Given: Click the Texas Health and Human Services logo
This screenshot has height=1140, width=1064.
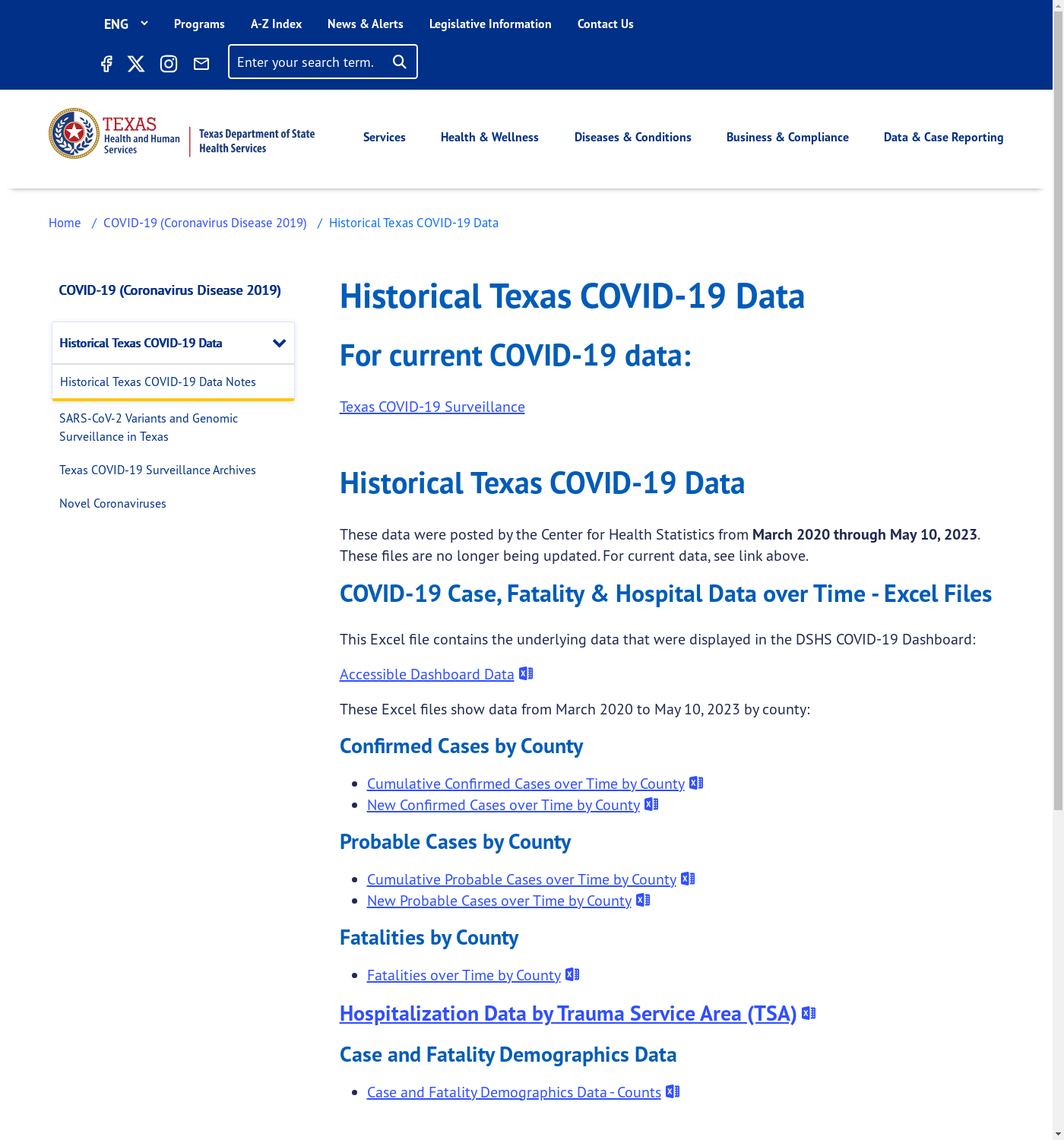Looking at the screenshot, I should click(x=115, y=134).
